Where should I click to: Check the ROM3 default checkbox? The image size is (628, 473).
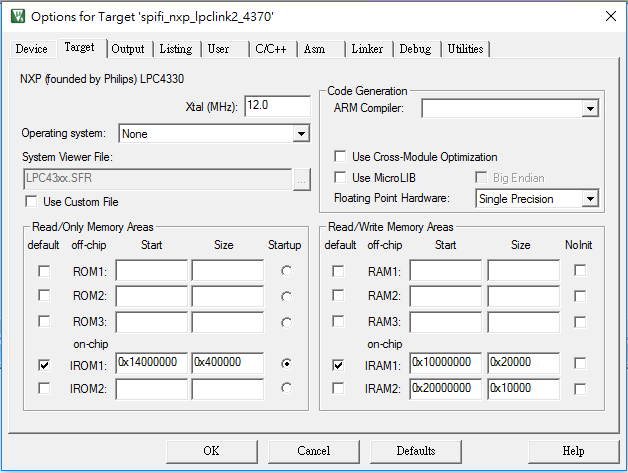click(44, 321)
